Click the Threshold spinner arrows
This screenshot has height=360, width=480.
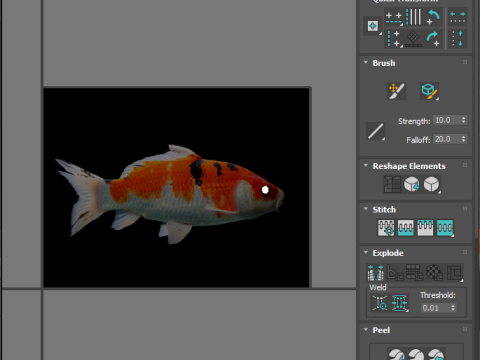tap(453, 308)
